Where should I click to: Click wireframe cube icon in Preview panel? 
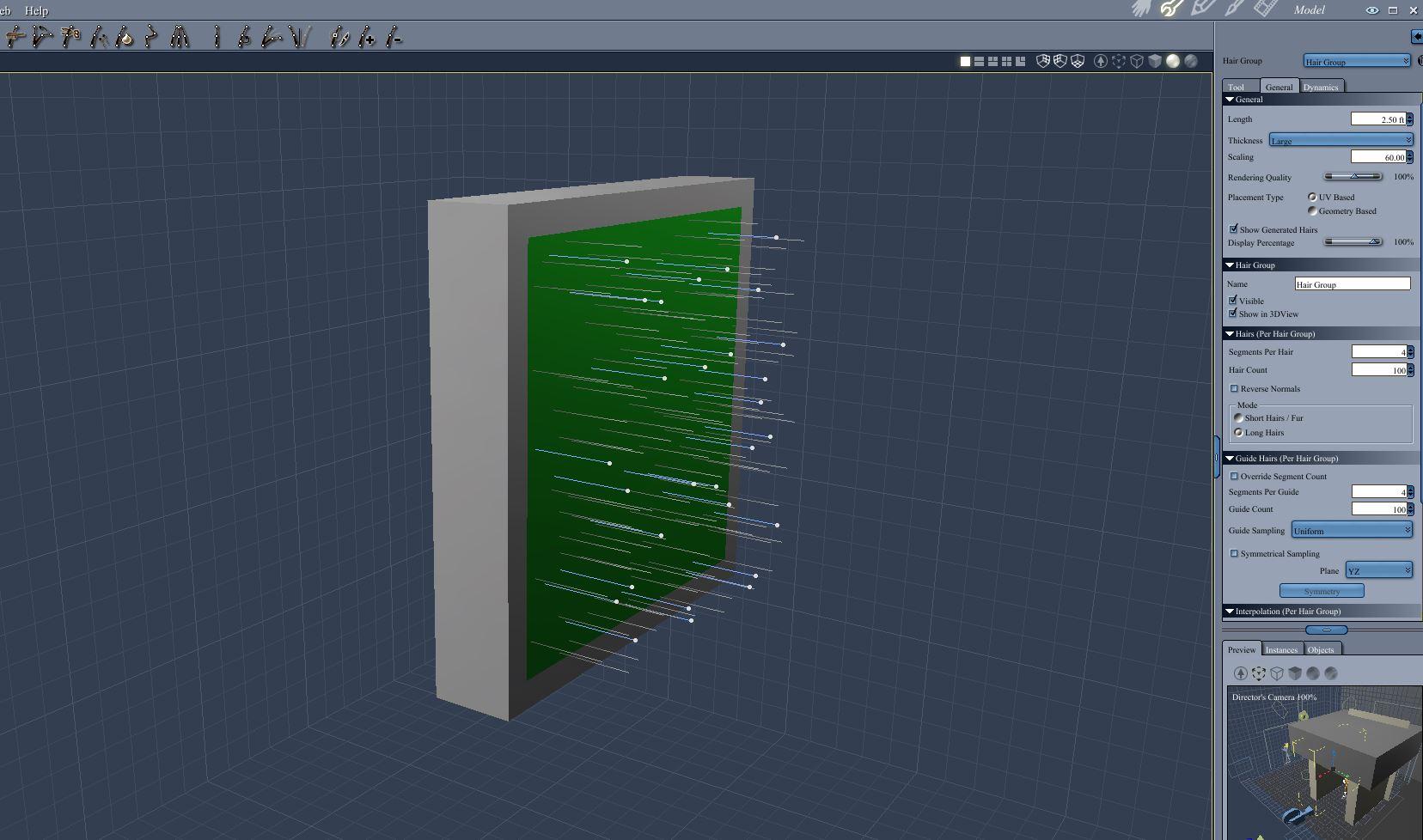[x=1277, y=673]
